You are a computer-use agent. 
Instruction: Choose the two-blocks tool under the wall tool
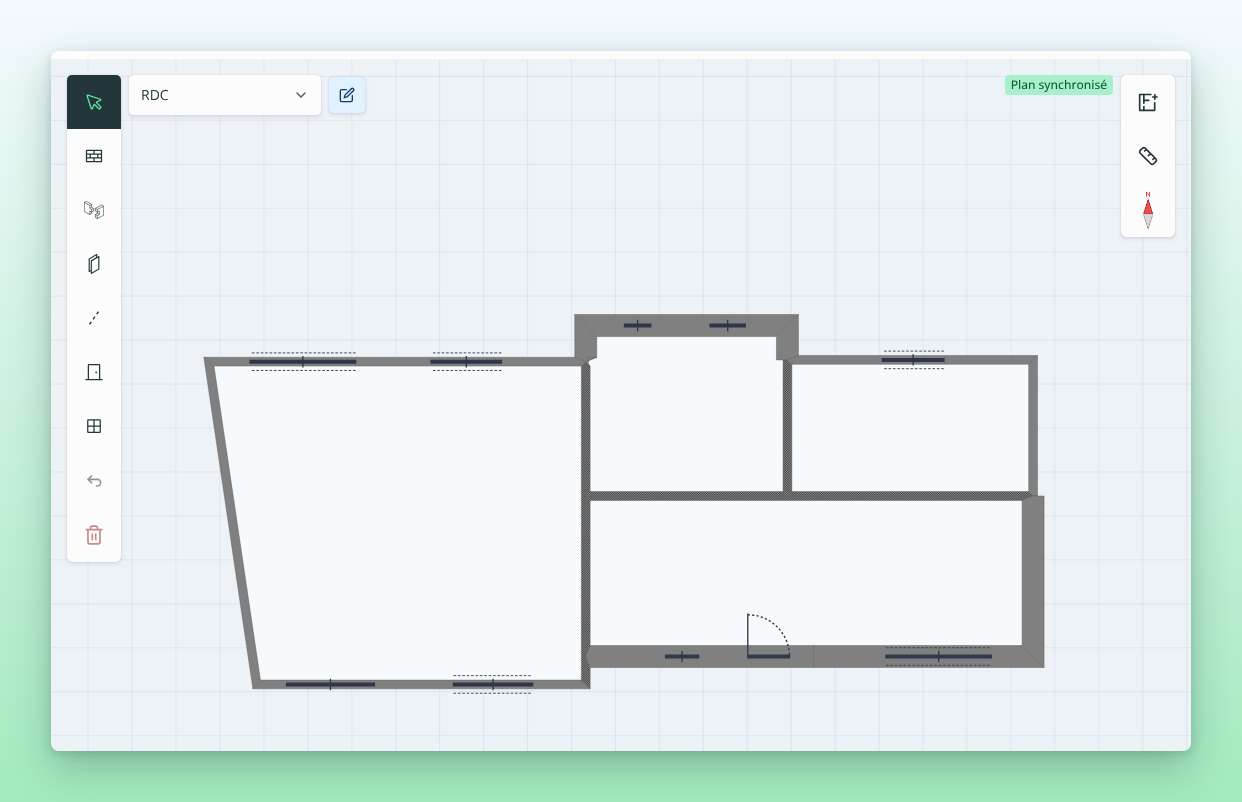(x=94, y=210)
